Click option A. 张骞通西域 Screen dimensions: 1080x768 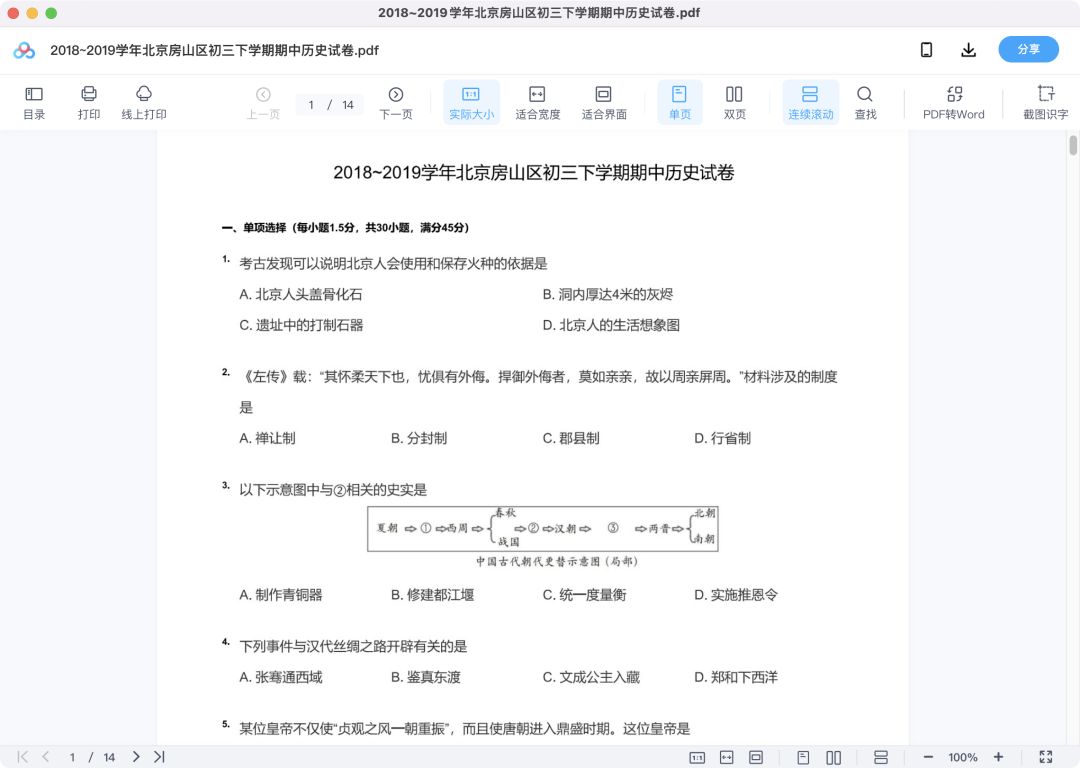click(280, 677)
